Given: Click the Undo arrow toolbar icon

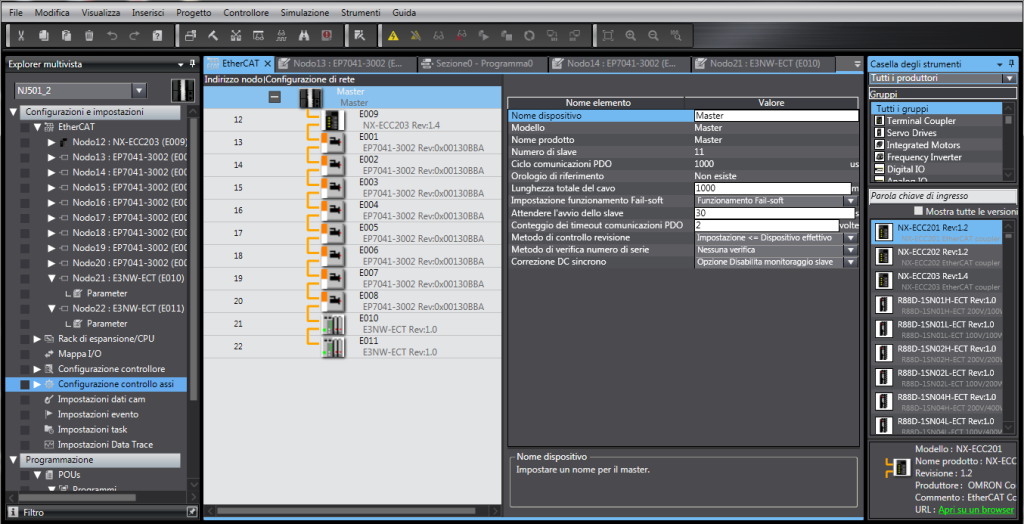Looking at the screenshot, I should coord(112,36).
